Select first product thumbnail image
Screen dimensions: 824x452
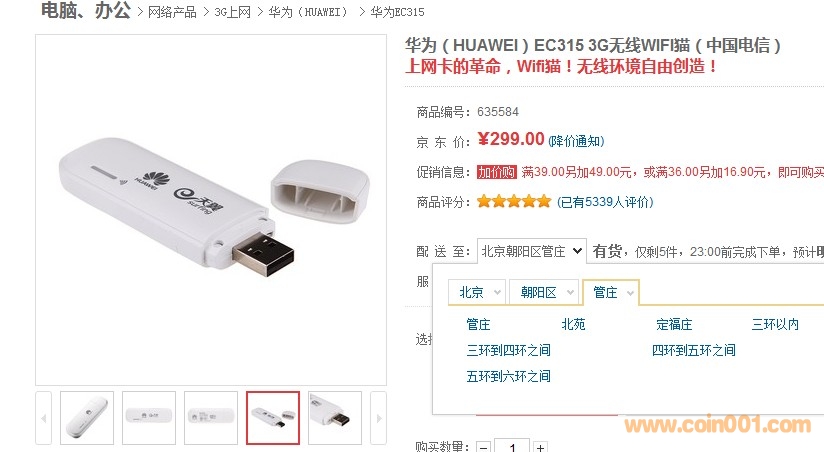pyautogui.click(x=87, y=418)
